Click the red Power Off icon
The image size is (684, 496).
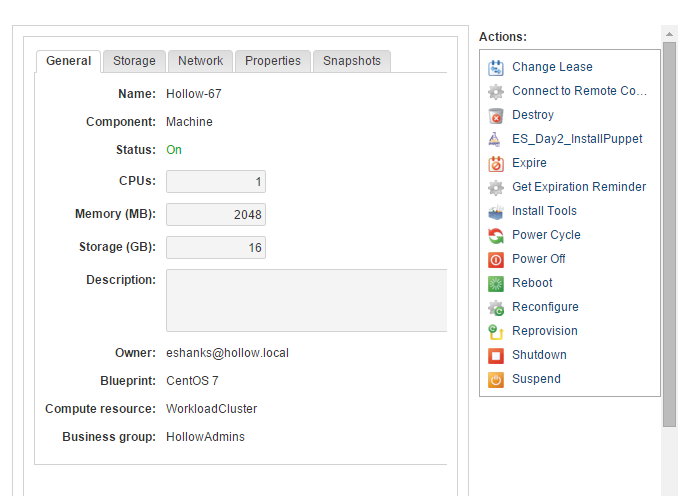(495, 259)
